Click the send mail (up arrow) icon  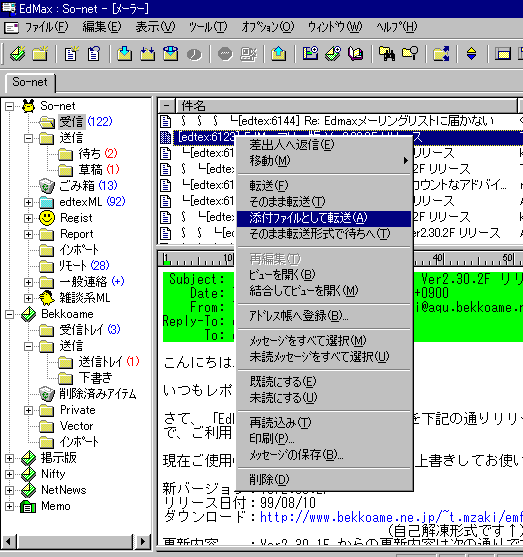(x=279, y=54)
